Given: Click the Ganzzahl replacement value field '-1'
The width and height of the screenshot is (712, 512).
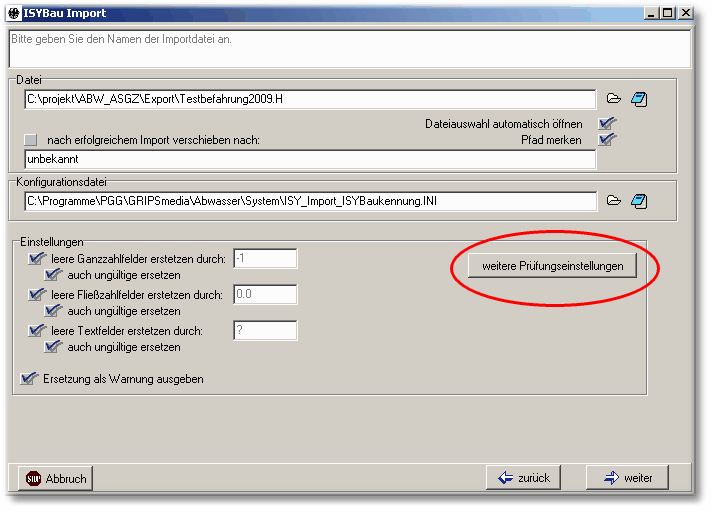Looking at the screenshot, I should pos(264,258).
